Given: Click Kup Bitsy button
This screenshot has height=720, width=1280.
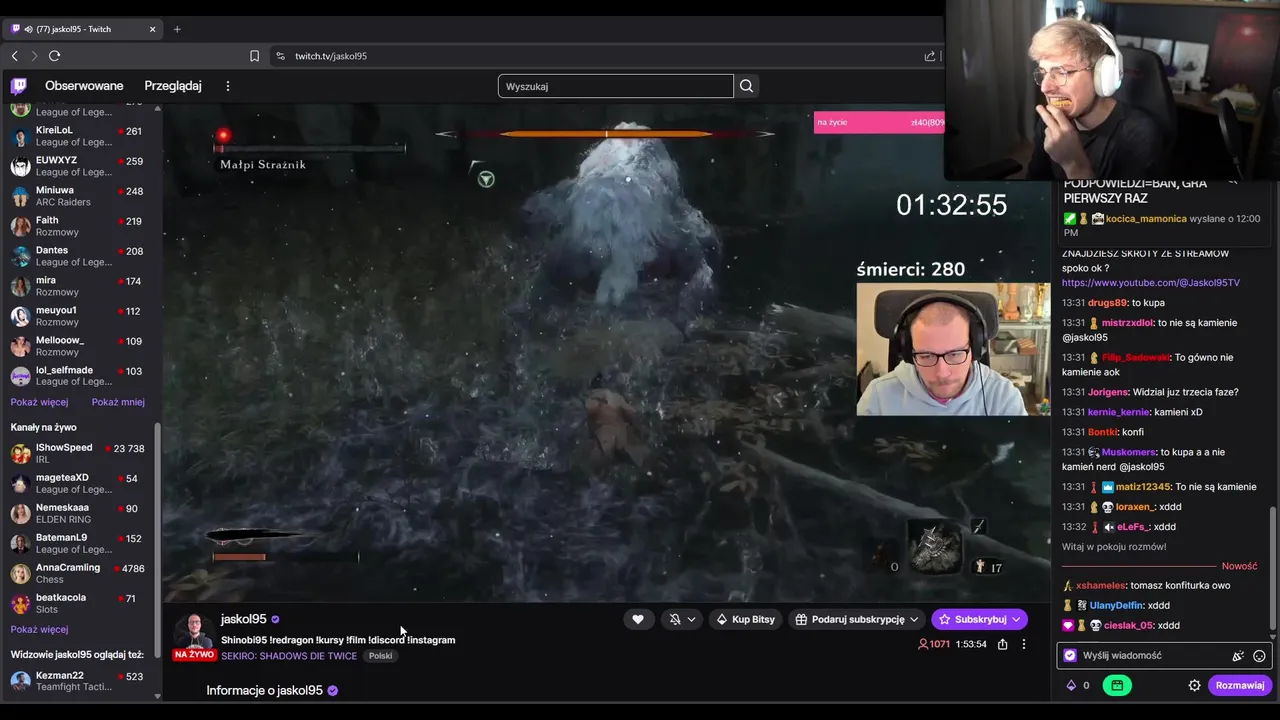Looking at the screenshot, I should (x=745, y=619).
